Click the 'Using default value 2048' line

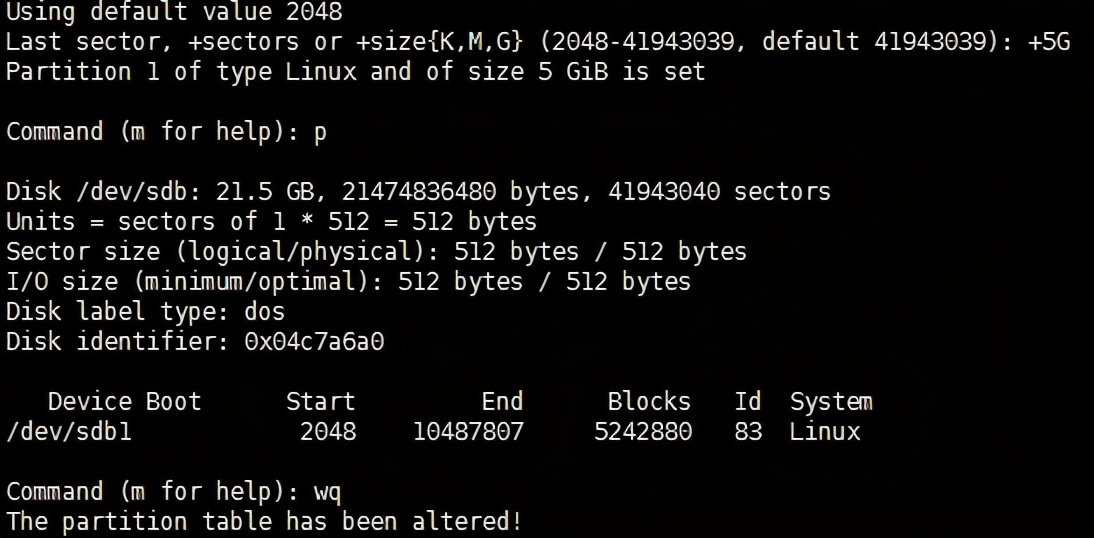pyautogui.click(x=174, y=13)
